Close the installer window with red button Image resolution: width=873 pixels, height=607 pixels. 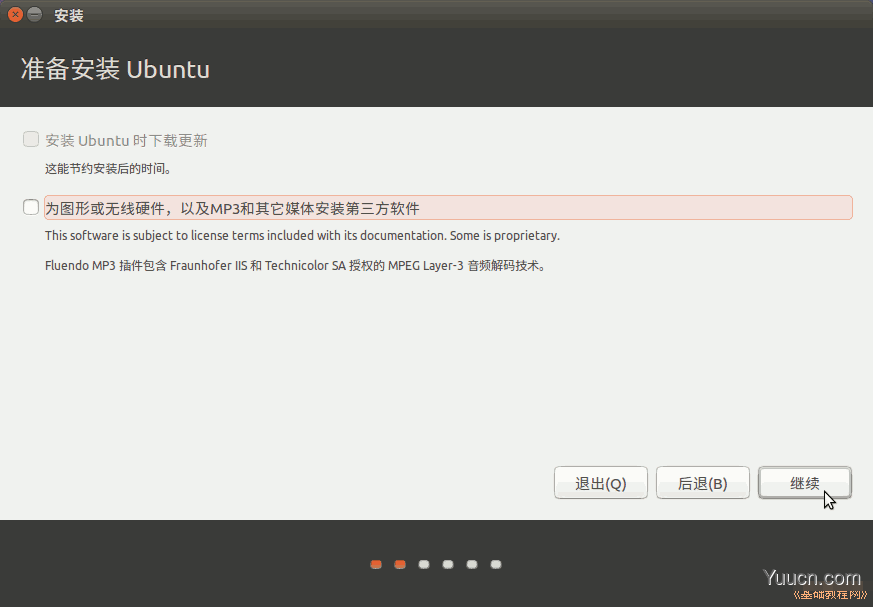tap(15, 14)
